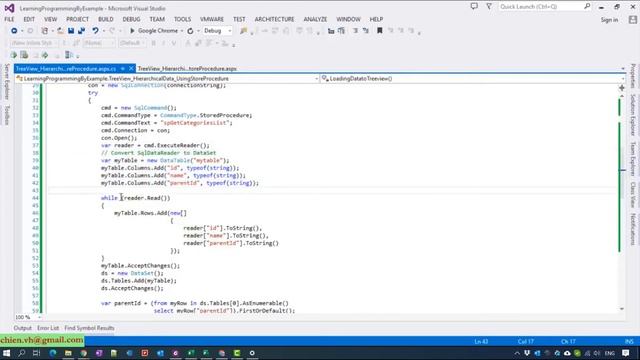Click the Uncomment selection icon
640x360 pixels.
pyautogui.click(x=341, y=31)
